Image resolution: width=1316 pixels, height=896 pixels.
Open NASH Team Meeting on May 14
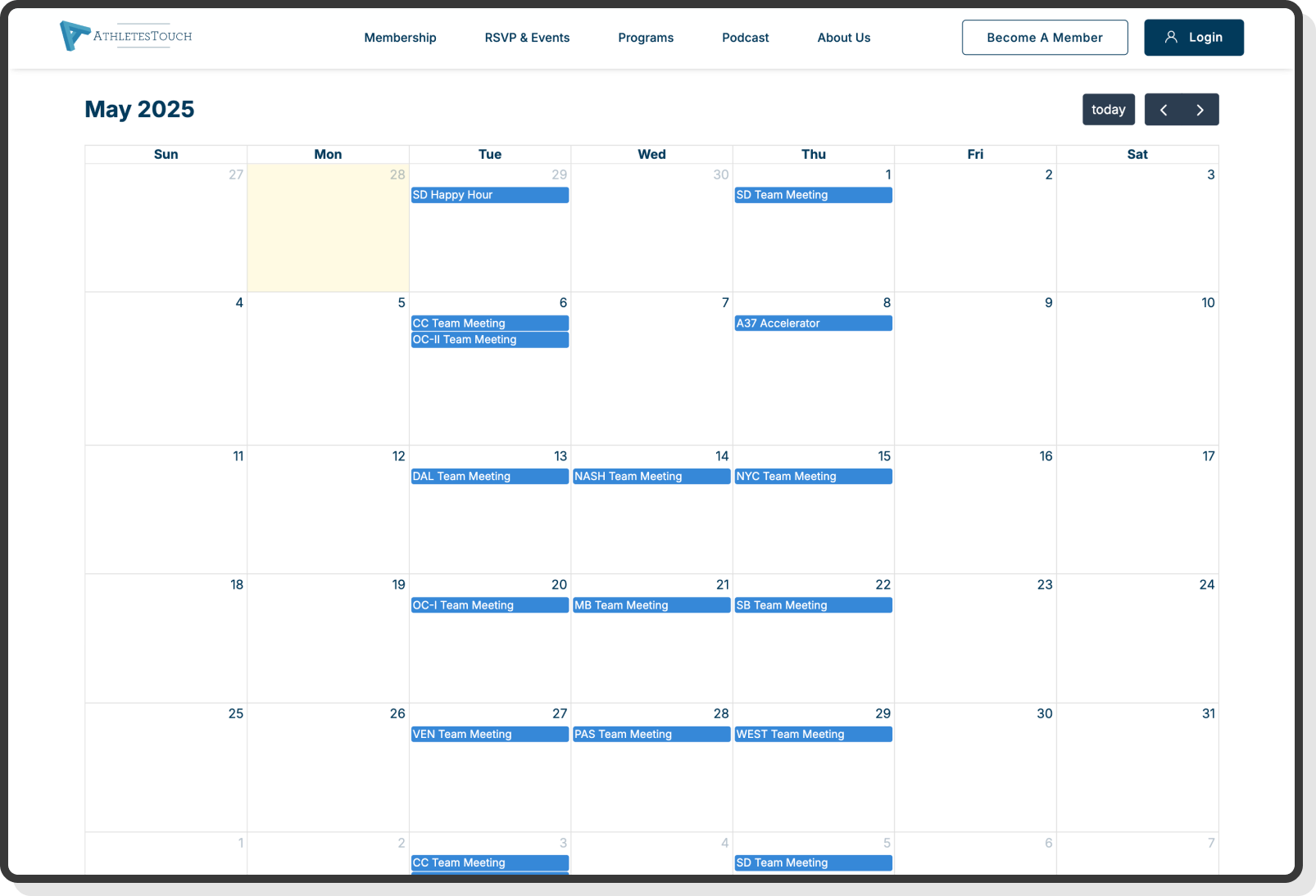[x=651, y=477]
